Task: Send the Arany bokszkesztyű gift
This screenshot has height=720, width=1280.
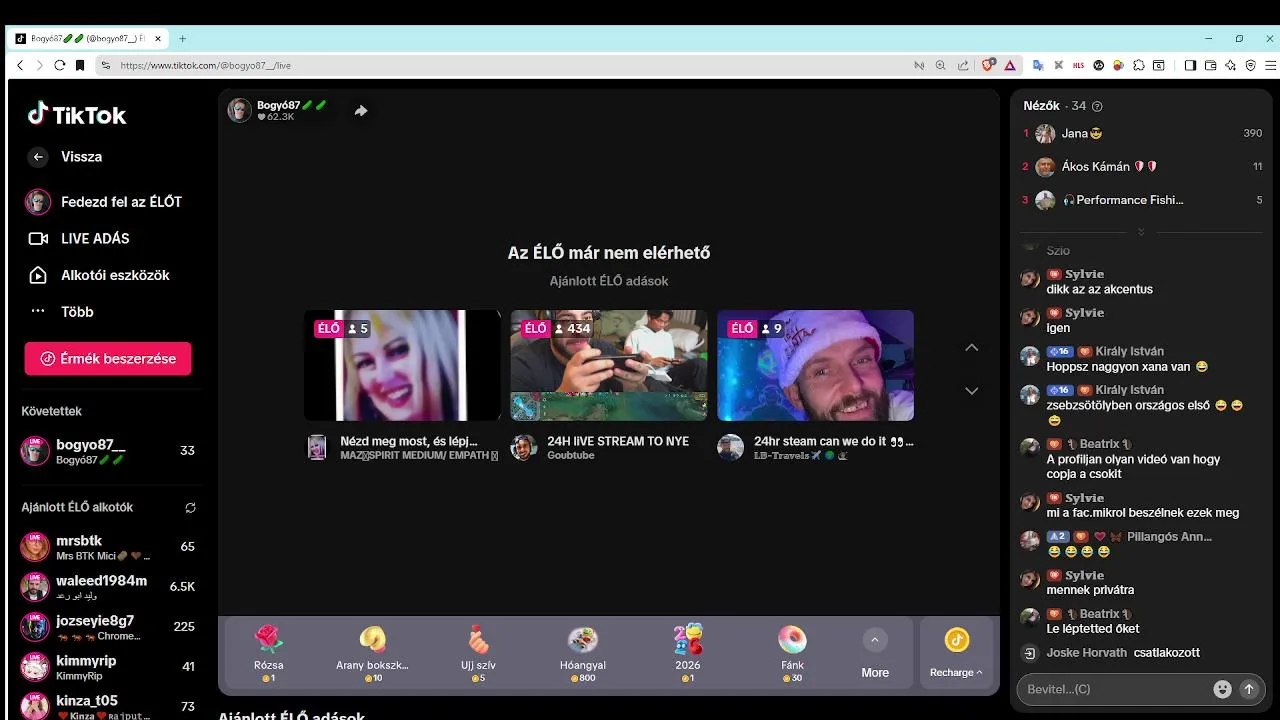Action: point(372,653)
